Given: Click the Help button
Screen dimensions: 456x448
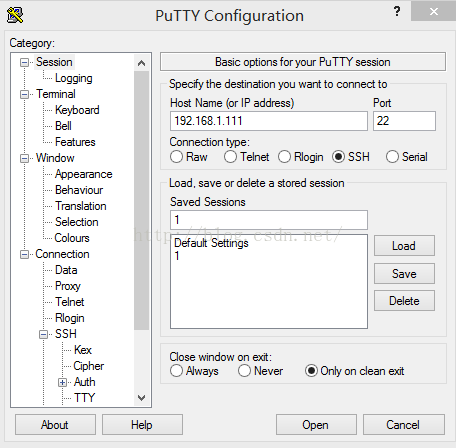Looking at the screenshot, I should point(142,425).
